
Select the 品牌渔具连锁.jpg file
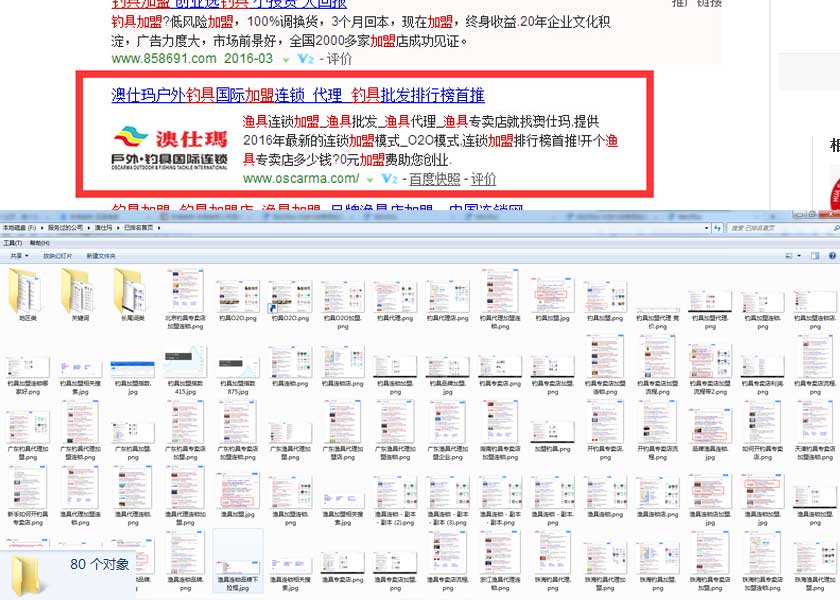[710, 435]
